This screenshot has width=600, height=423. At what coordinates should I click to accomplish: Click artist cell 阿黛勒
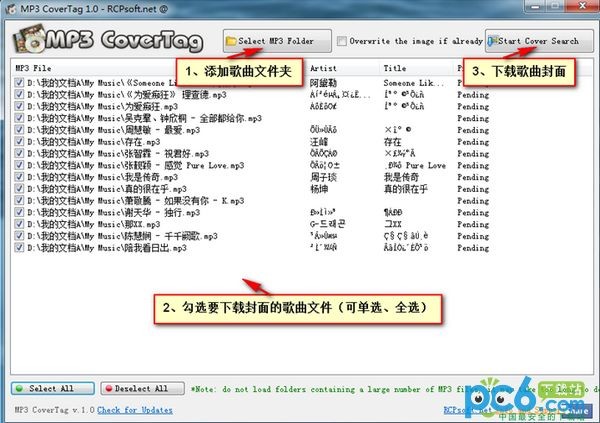coord(323,83)
